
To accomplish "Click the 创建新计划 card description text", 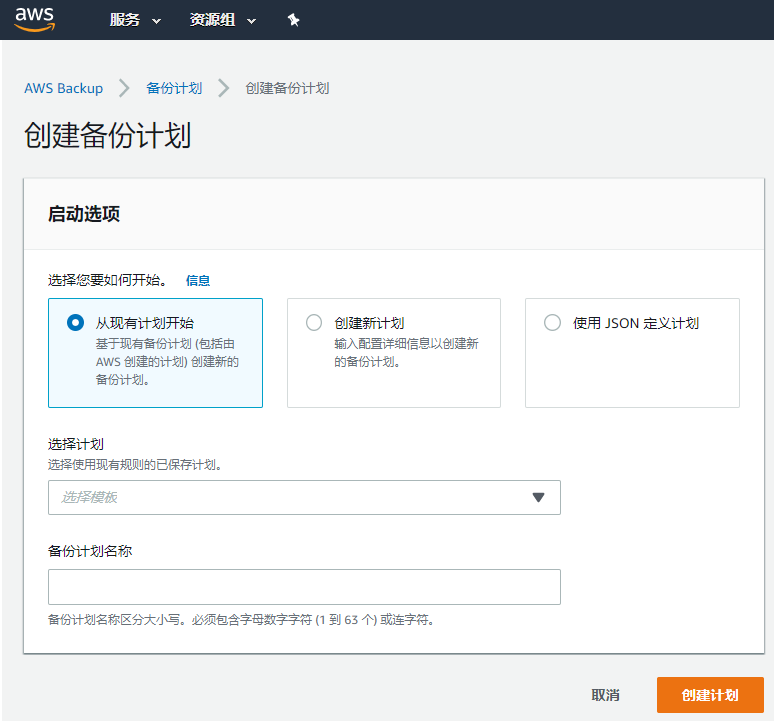I will [406, 352].
